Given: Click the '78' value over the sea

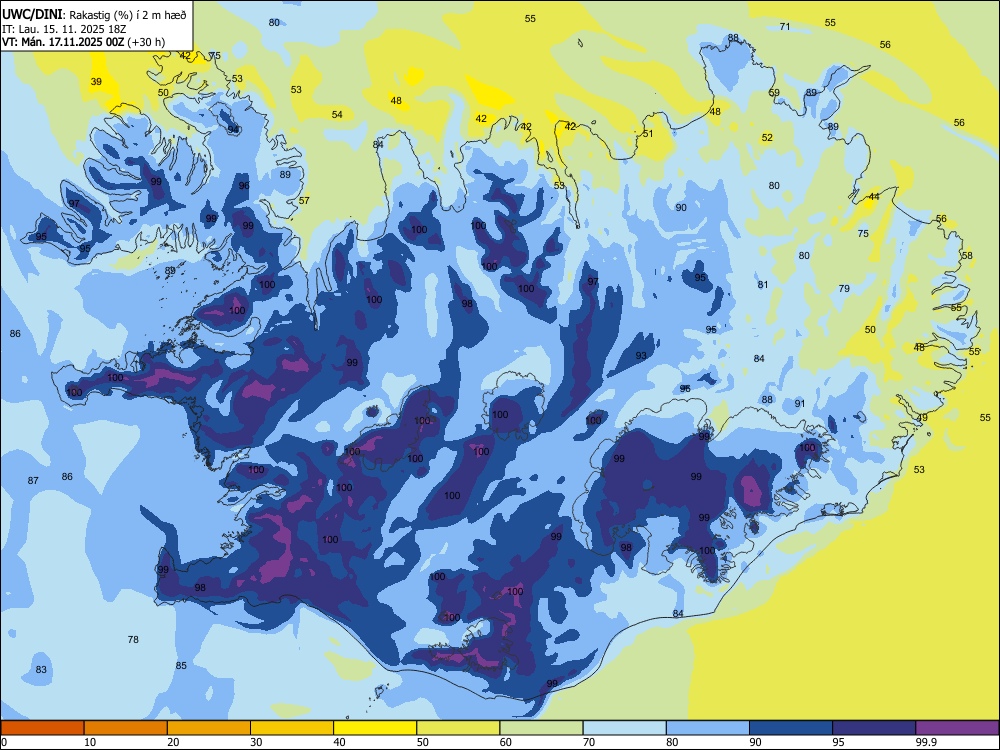Looking at the screenshot, I should pos(133,639).
